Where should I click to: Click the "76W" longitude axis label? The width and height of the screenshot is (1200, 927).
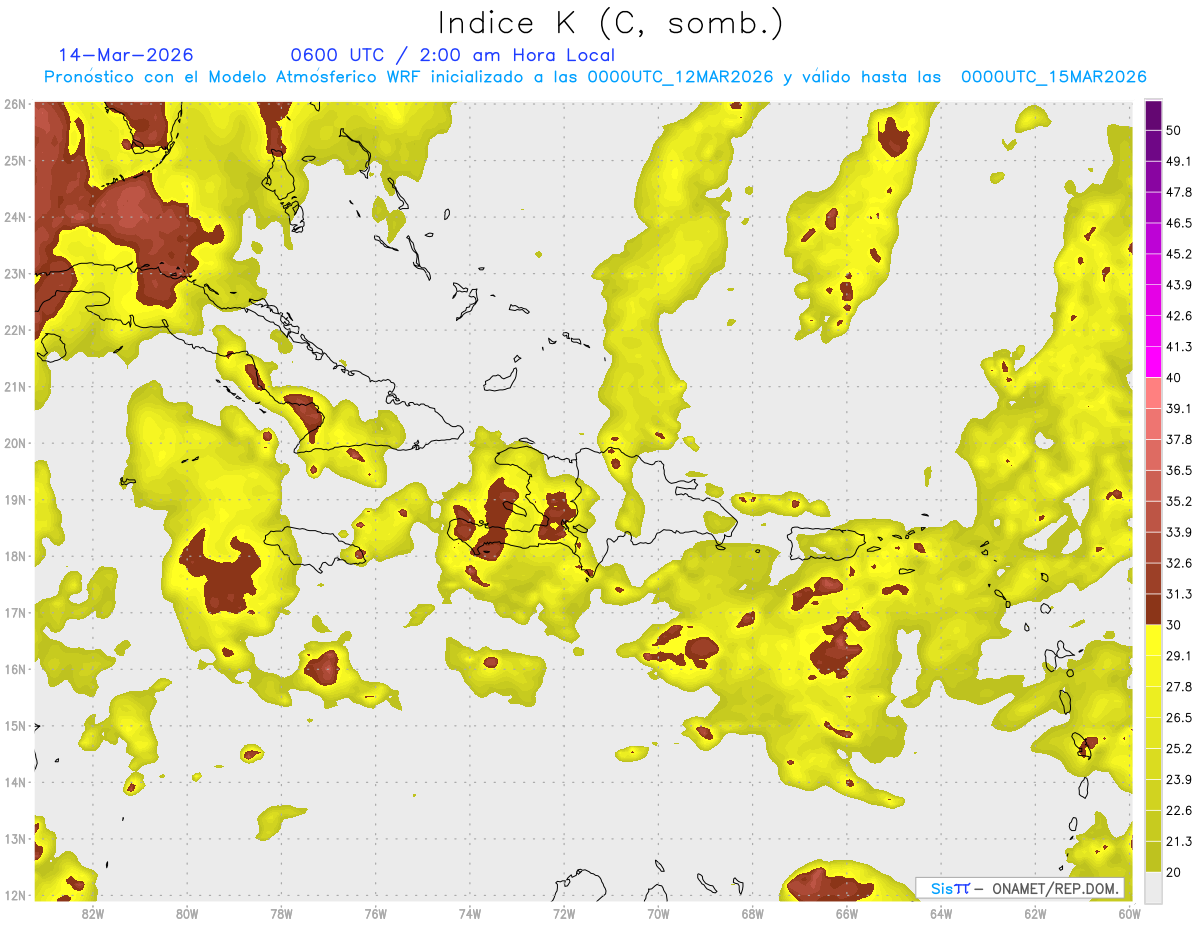click(x=376, y=914)
